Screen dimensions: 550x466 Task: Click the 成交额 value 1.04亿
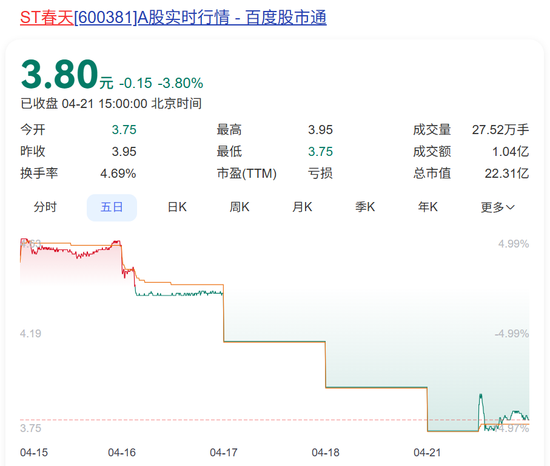click(x=510, y=152)
